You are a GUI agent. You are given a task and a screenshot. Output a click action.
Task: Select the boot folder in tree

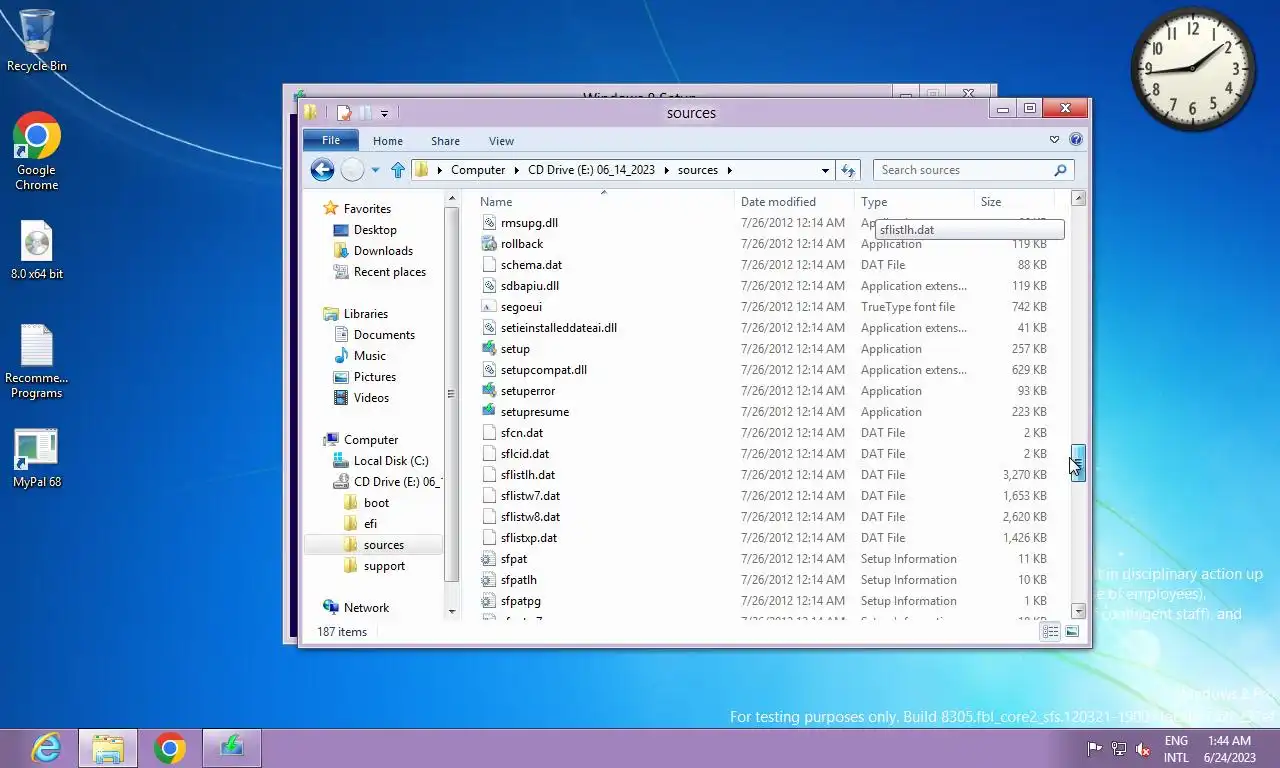coord(376,503)
